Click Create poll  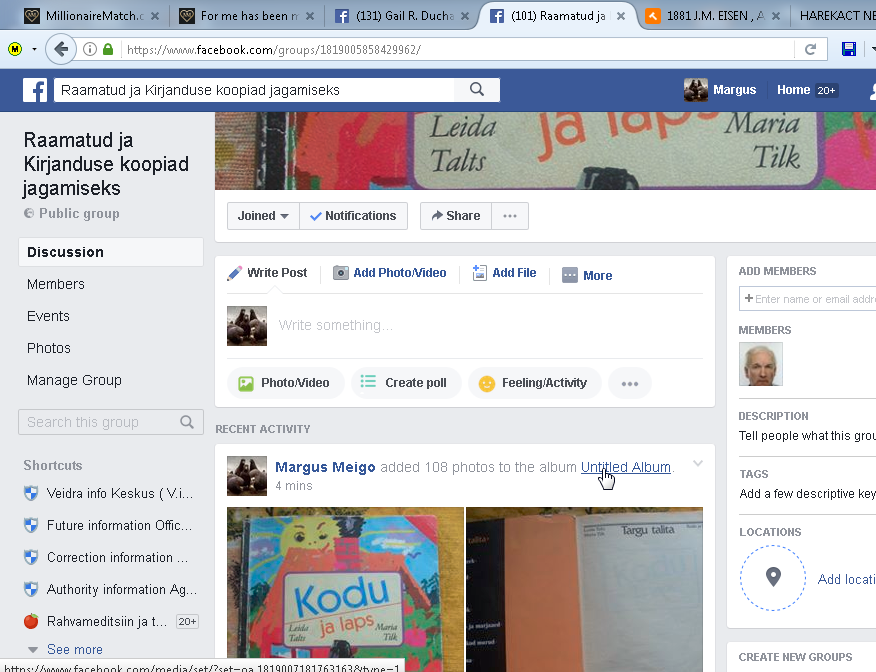tap(406, 383)
